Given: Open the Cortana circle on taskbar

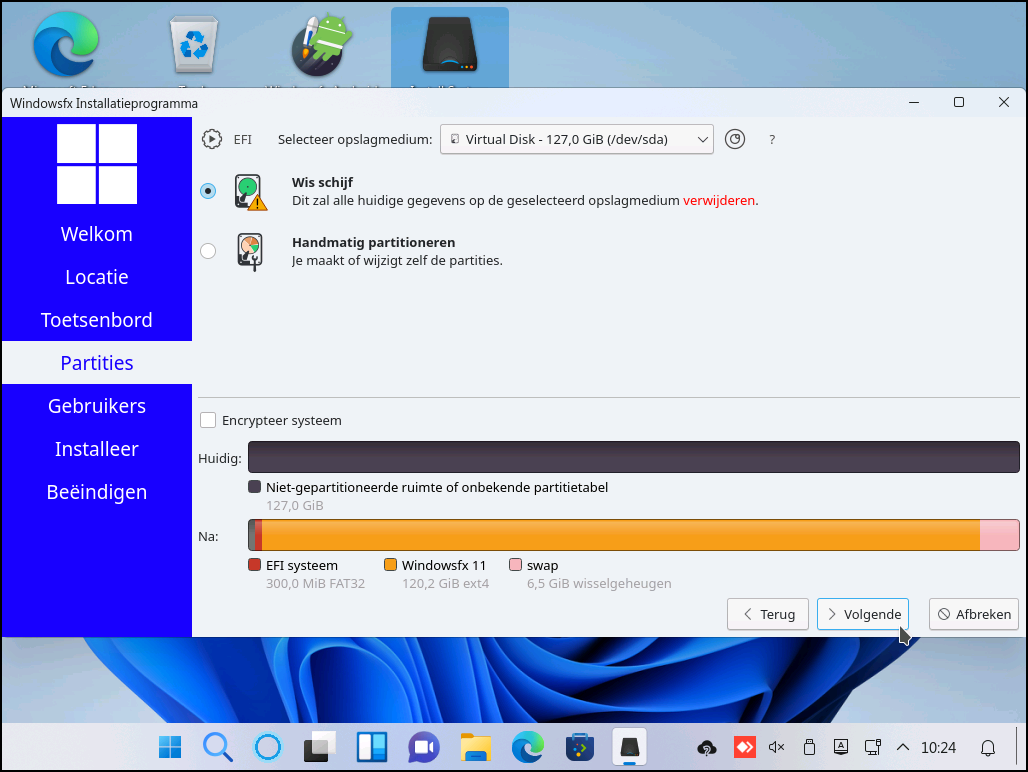Looking at the screenshot, I should point(267,747).
